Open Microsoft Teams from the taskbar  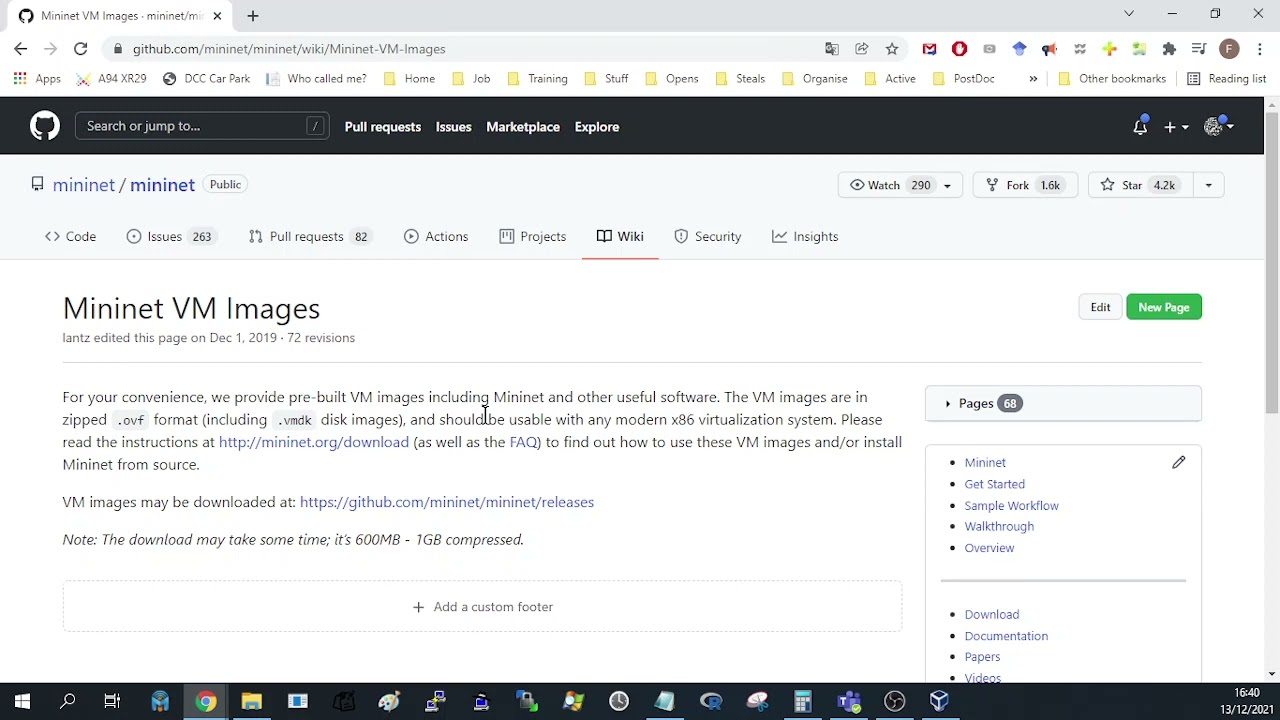coord(848,701)
